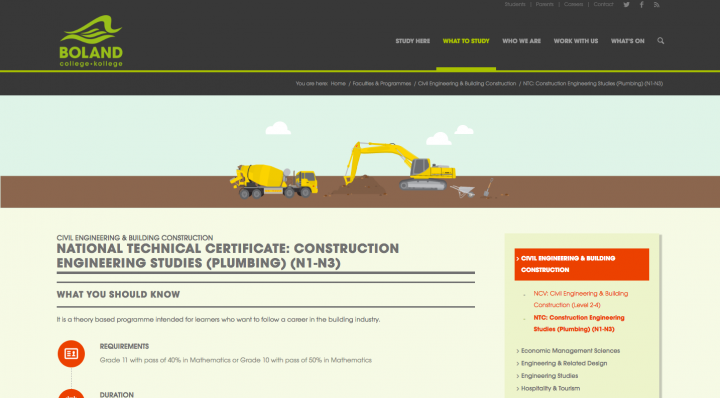The width and height of the screenshot is (720, 398).
Task: Go to the Parents link
Action: (x=545, y=5)
